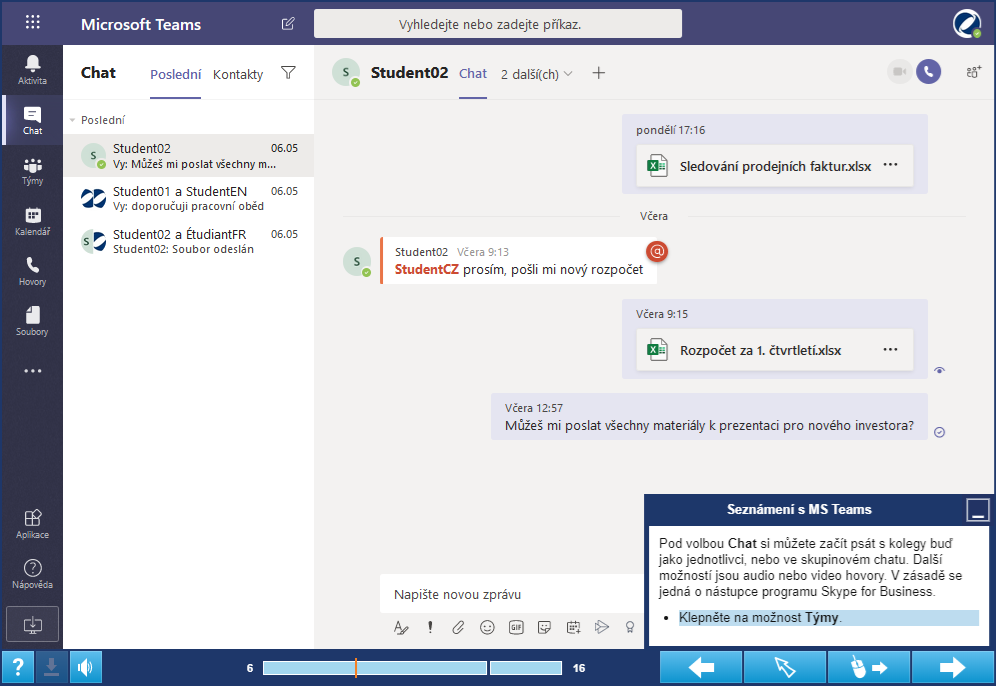Start a new chat with compose icon

(x=288, y=24)
